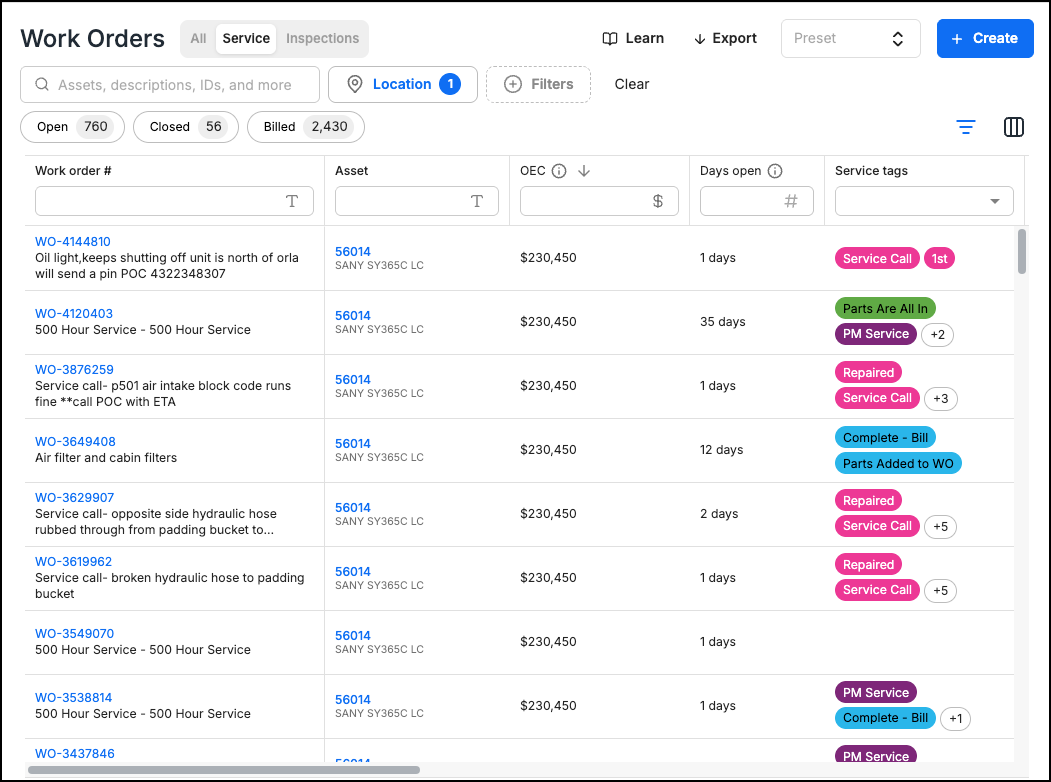Click the Days open column filter field

coord(757,201)
